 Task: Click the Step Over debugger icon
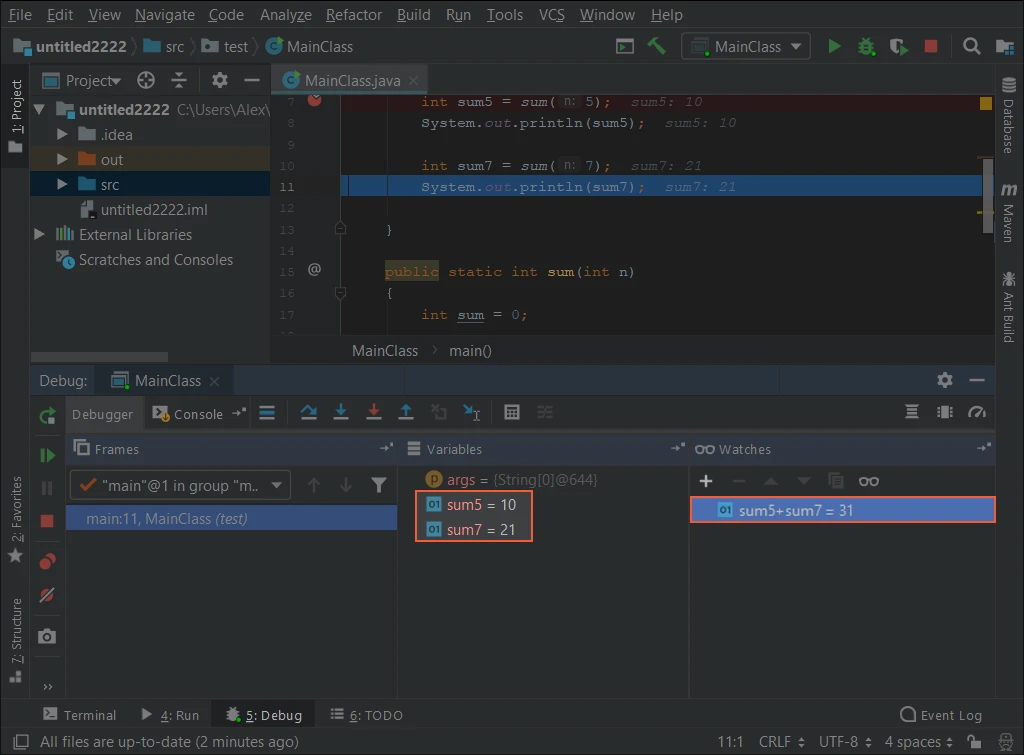coord(308,412)
